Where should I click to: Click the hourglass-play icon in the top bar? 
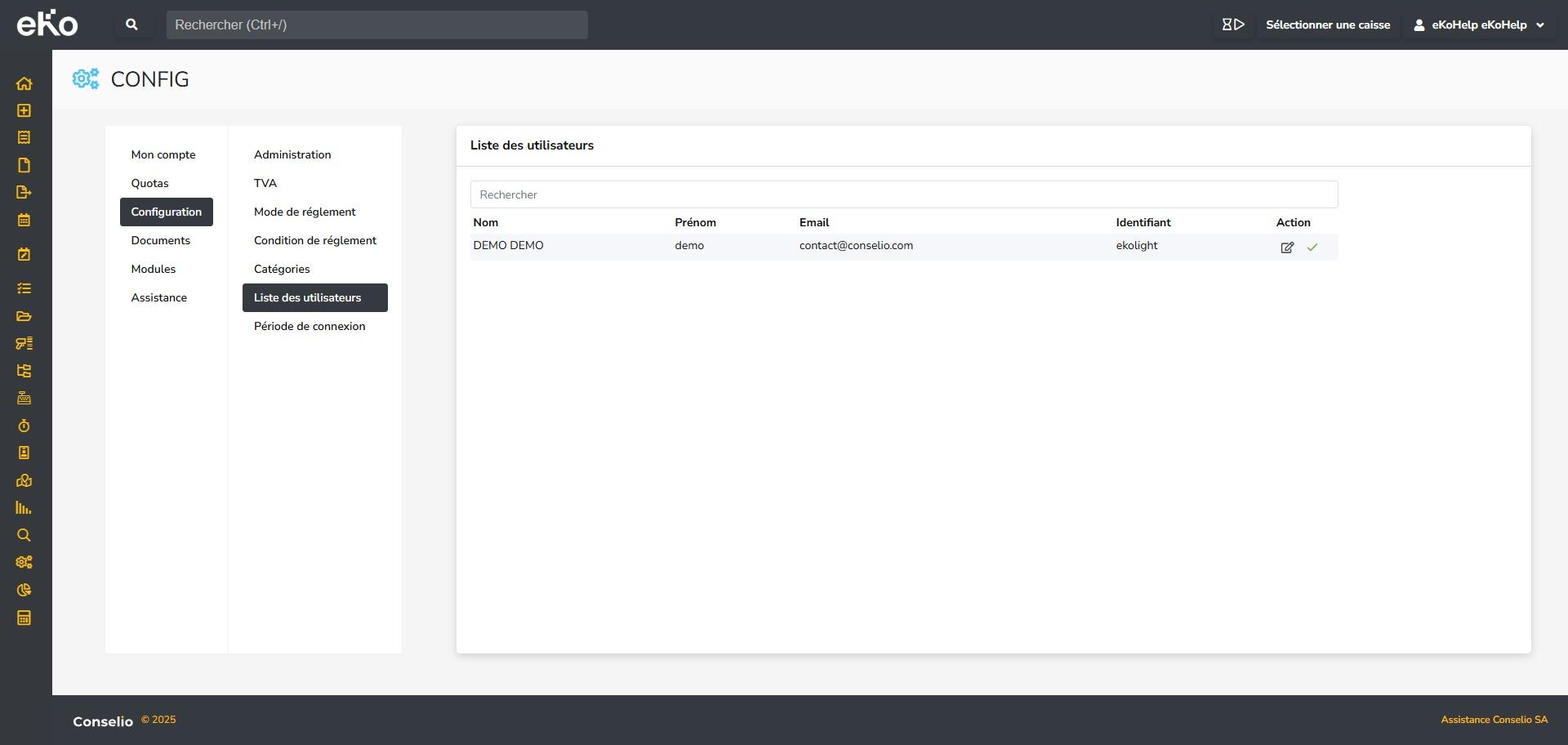coord(1232,25)
